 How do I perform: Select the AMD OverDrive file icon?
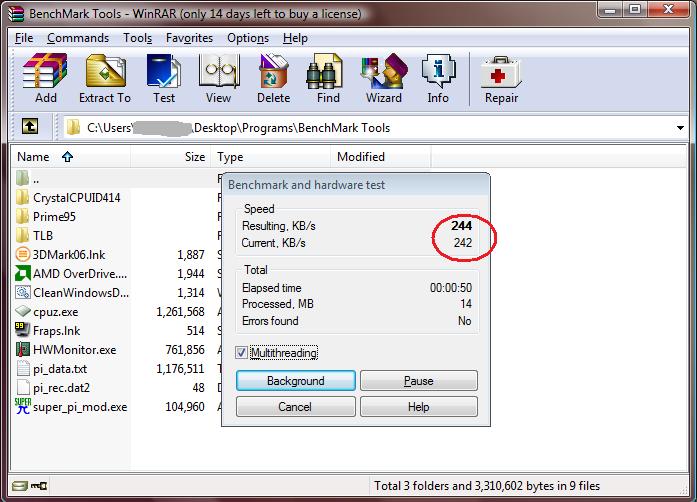[x=23, y=273]
